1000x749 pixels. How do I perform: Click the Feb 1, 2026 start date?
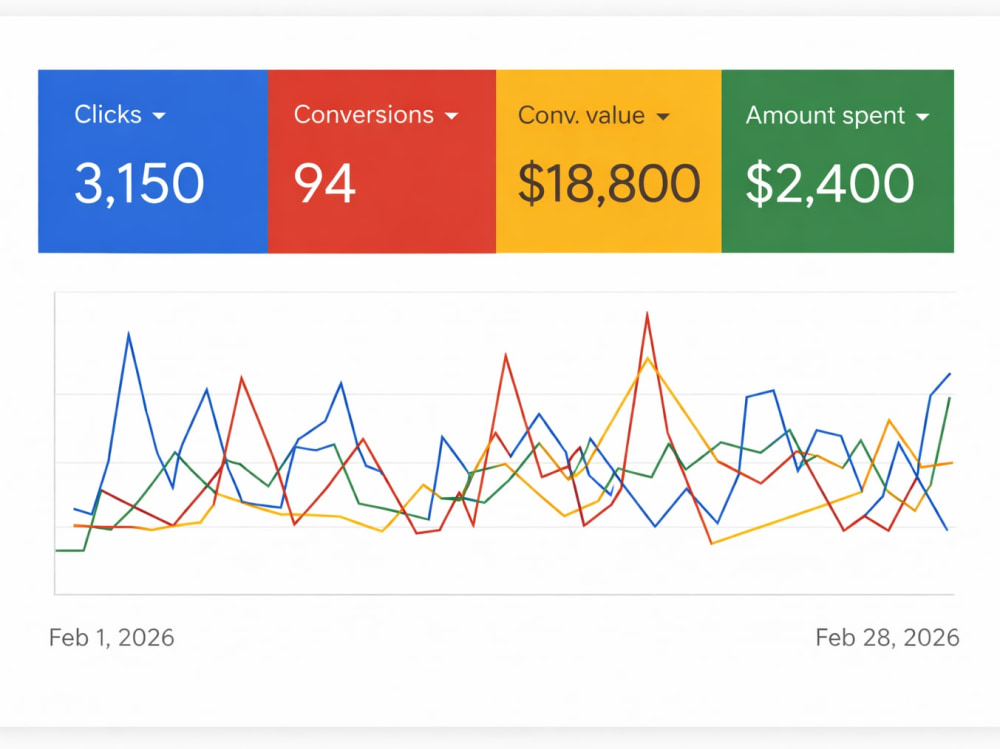click(x=112, y=637)
